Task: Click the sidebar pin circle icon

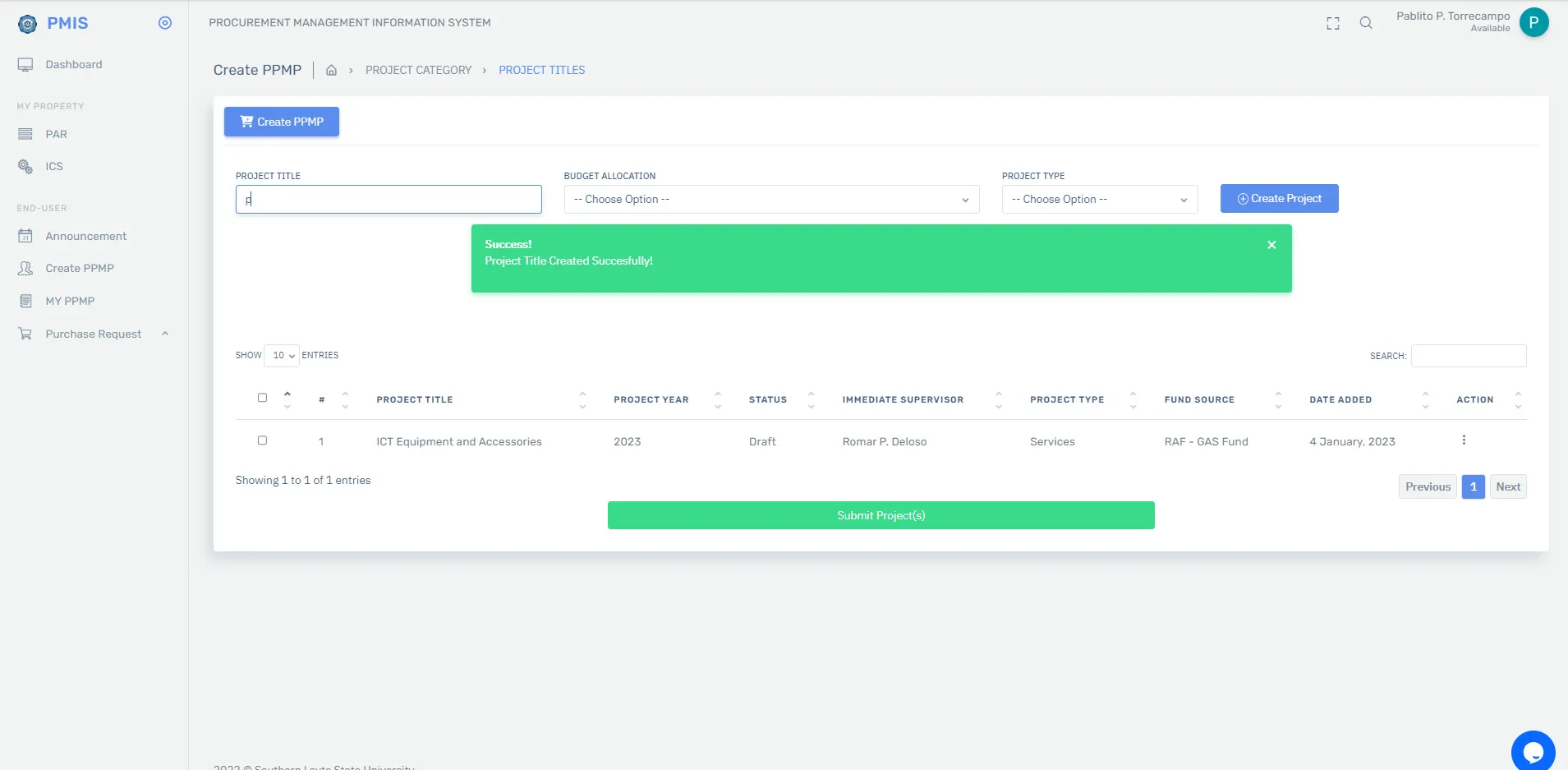Action: 165,23
